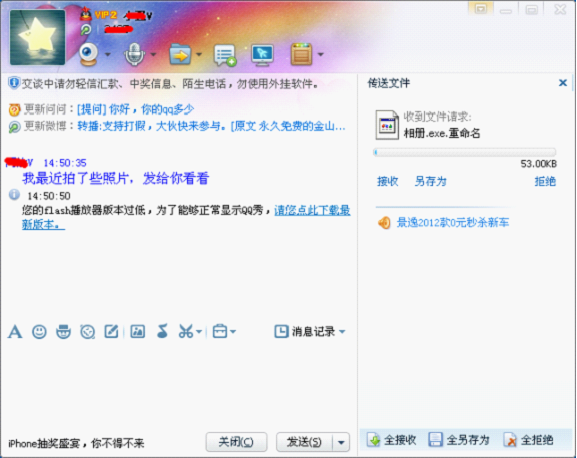Click the microblog icon under the nickname

(x=86, y=29)
